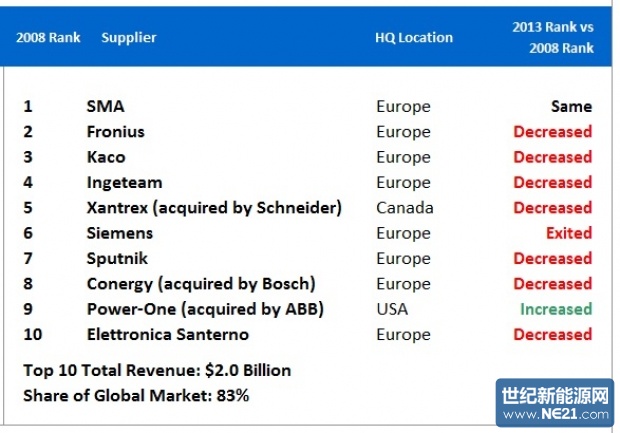Screen dimensions: 620x433
Task: Click the Sputnik supplier name
Action: [118, 259]
